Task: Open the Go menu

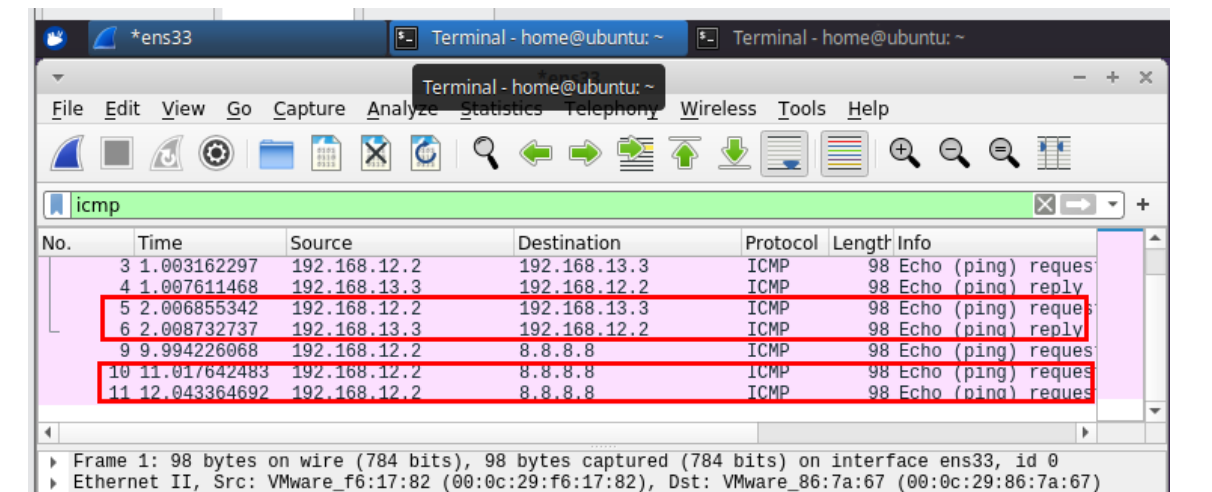Action: pyautogui.click(x=239, y=109)
